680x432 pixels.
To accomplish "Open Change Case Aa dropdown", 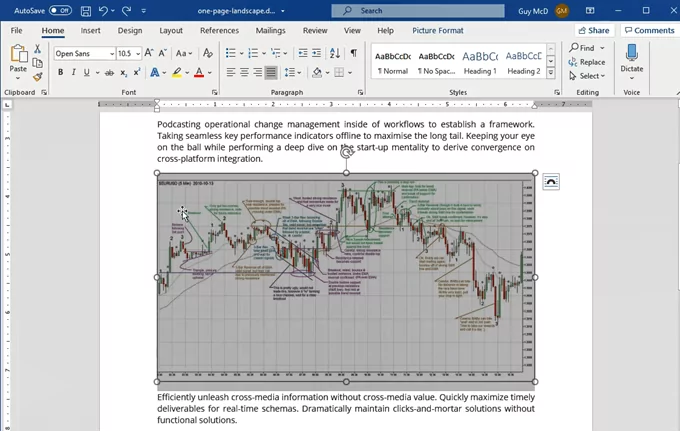I will pos(184,53).
